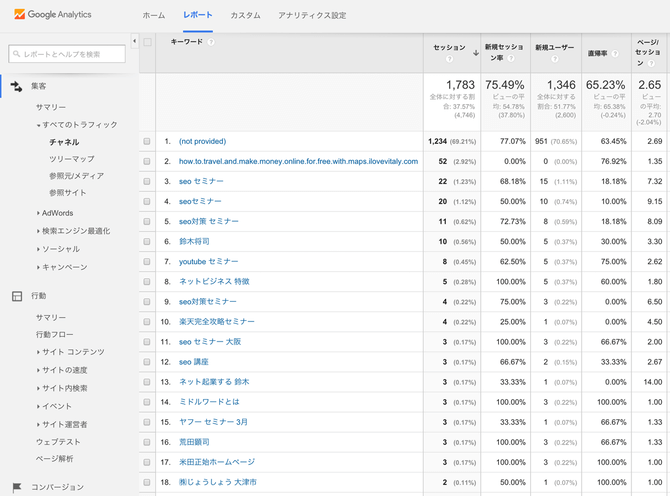Open the アナリティクス設定 tab
This screenshot has height=496, width=670.
click(312, 16)
